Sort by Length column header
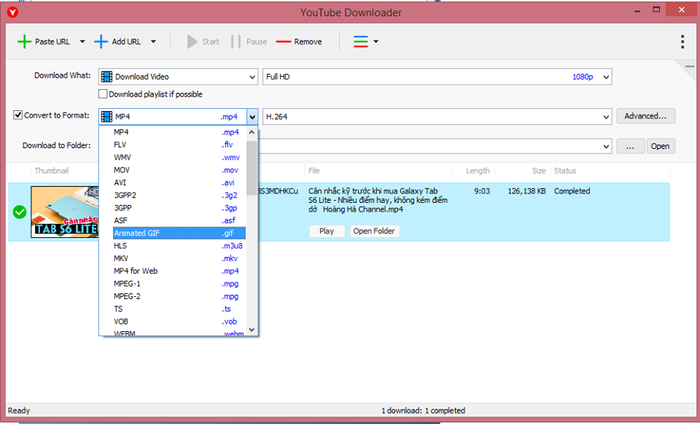Image resolution: width=700 pixels, height=424 pixels. [x=478, y=171]
